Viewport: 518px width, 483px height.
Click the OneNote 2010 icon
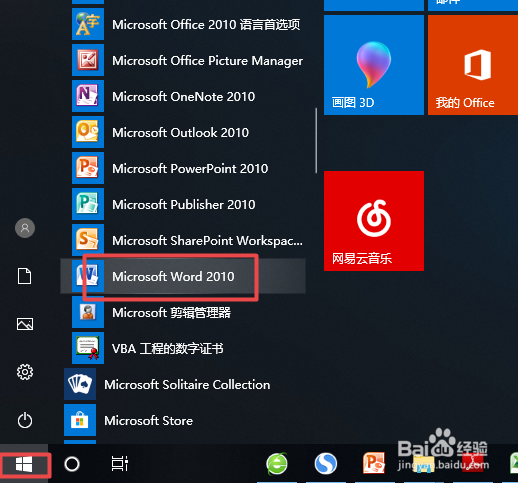[x=88, y=96]
